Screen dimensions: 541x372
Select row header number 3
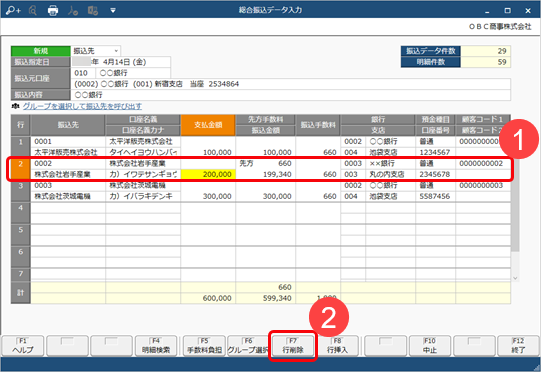coord(21,191)
